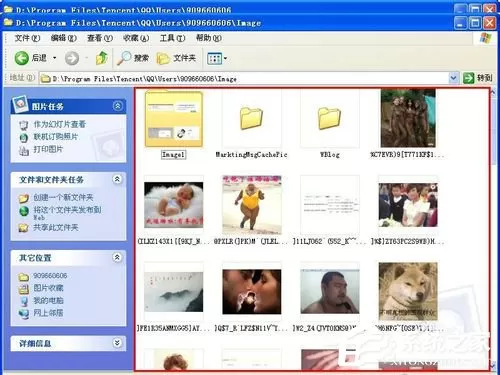The height and width of the screenshot is (375, 500).
Task: Select the Image1 folder thumbnail
Action: 174,119
